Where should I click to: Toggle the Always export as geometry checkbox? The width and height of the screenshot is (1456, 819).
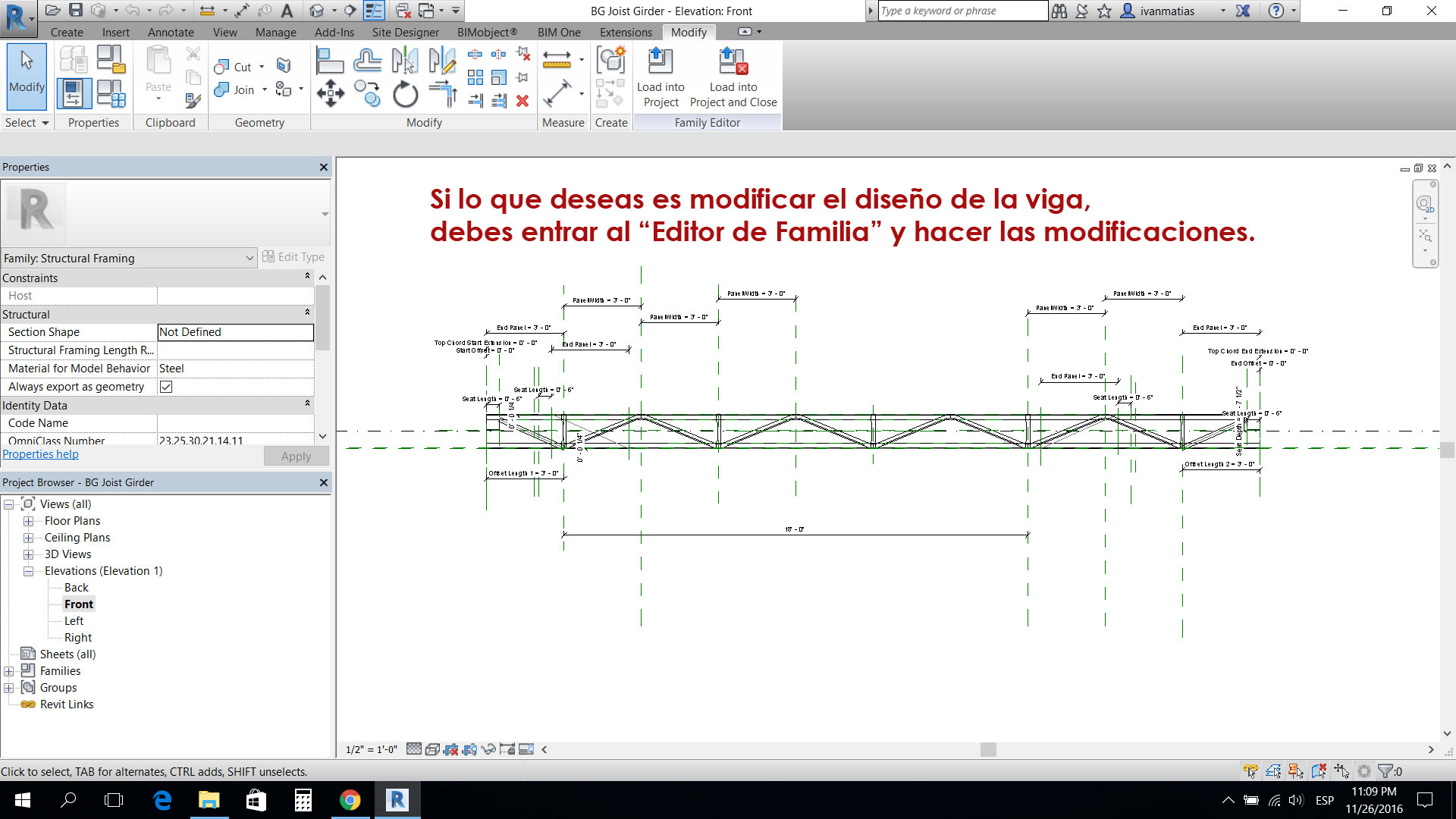coord(165,387)
